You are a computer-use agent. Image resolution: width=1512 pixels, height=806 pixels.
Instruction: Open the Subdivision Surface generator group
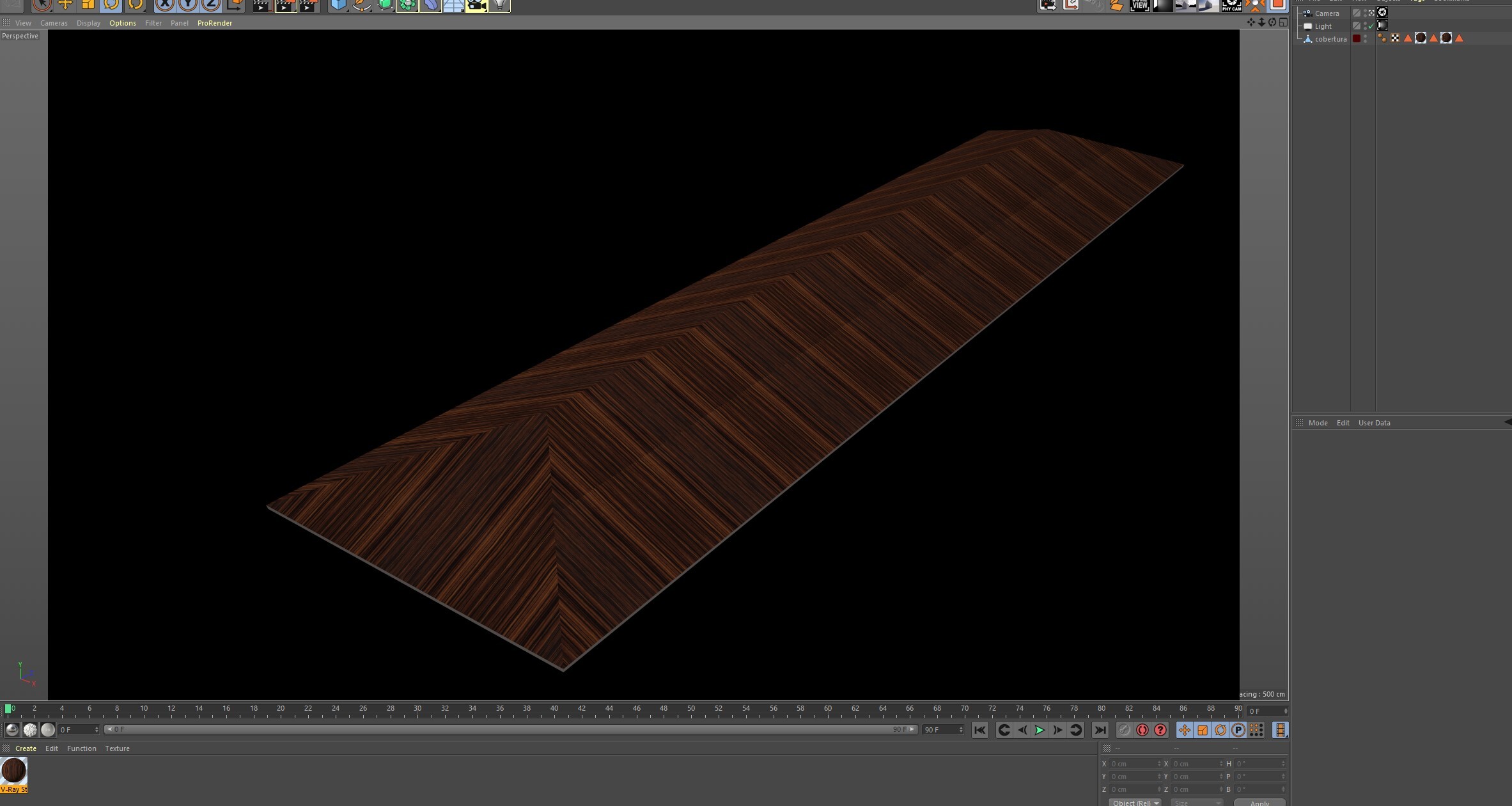384,5
